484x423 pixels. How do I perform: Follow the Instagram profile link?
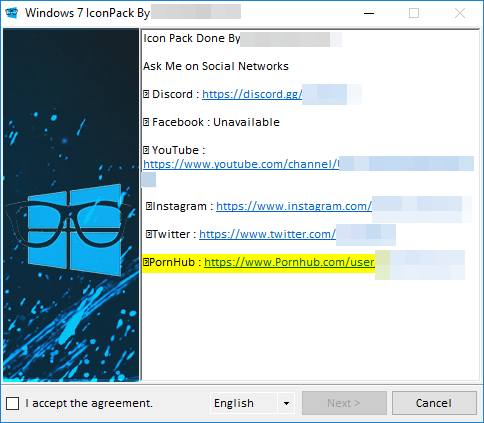(x=294, y=206)
